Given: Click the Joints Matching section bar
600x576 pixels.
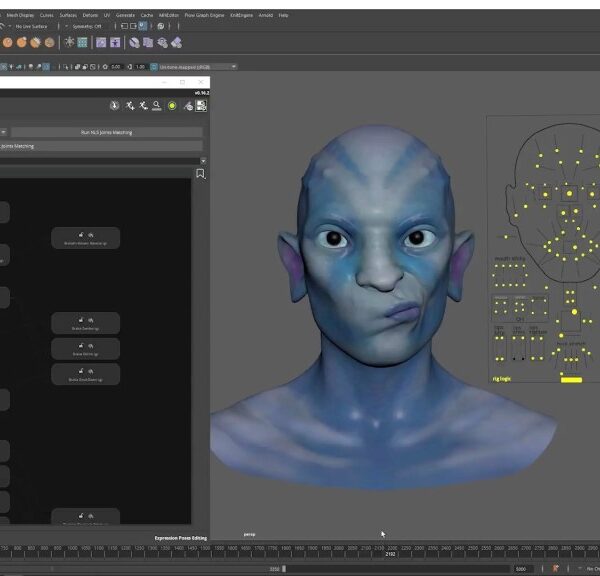Looking at the screenshot, I should click(101, 146).
